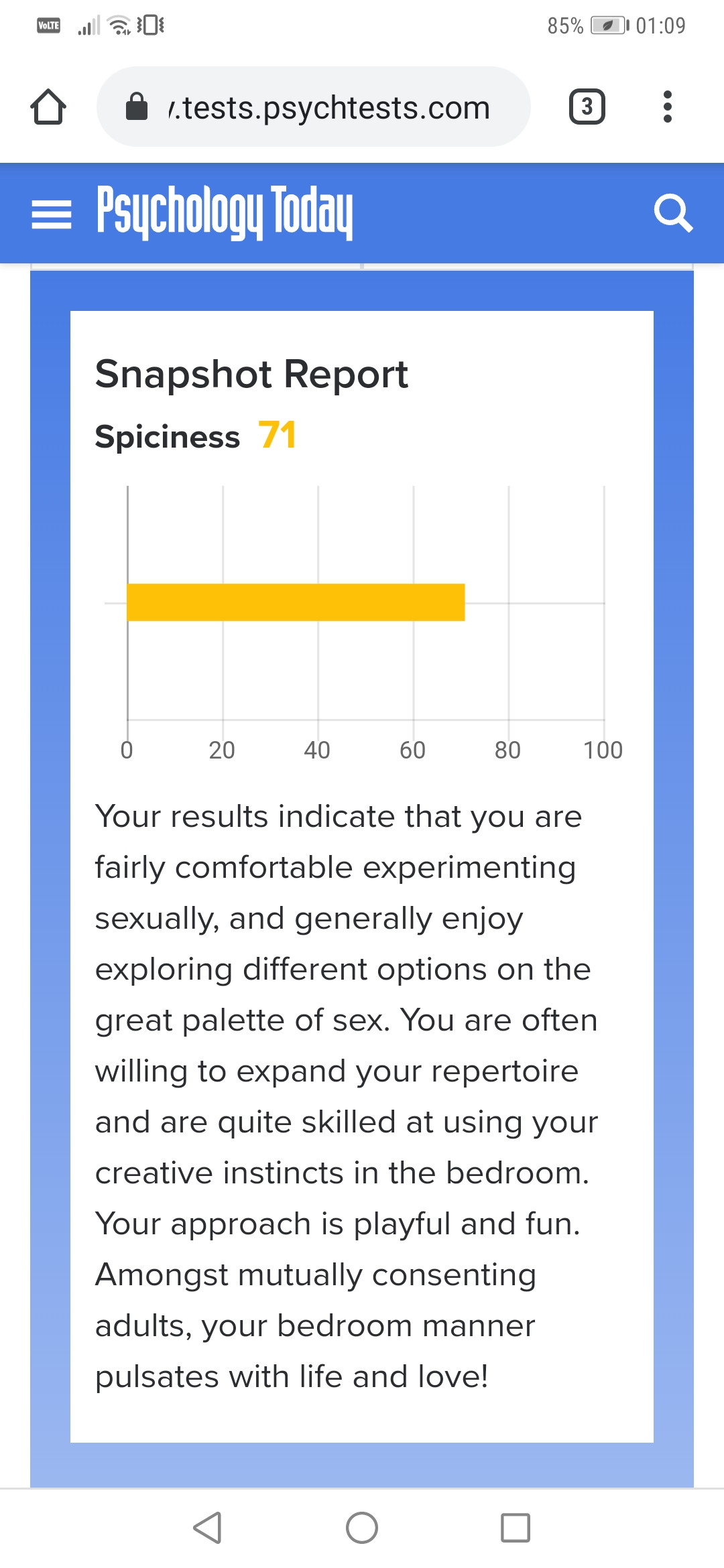Image resolution: width=724 pixels, height=1568 pixels.
Task: Tap the padlock site security icon
Action: [x=137, y=107]
